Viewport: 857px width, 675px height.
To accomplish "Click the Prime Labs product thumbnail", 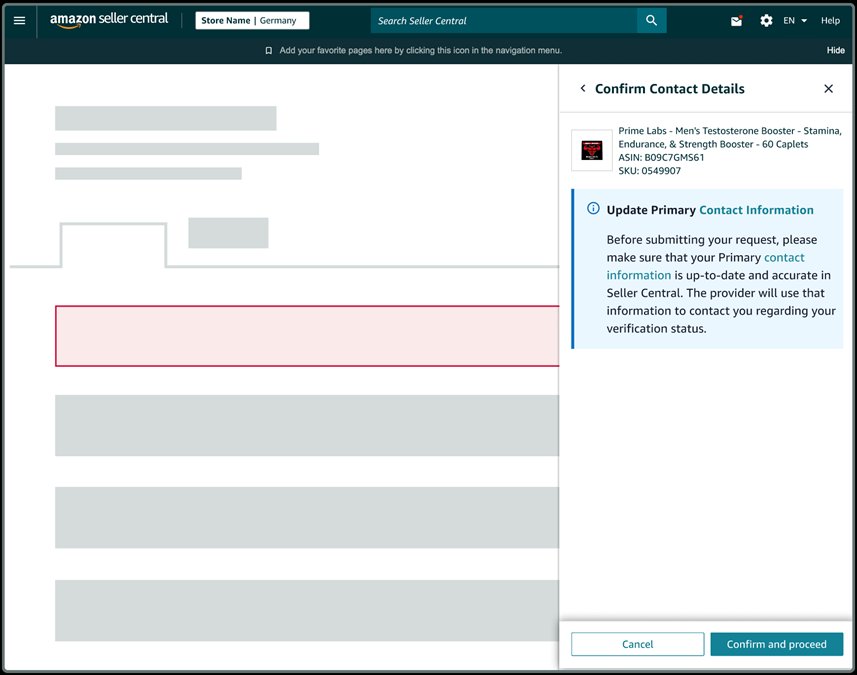I will tap(591, 150).
